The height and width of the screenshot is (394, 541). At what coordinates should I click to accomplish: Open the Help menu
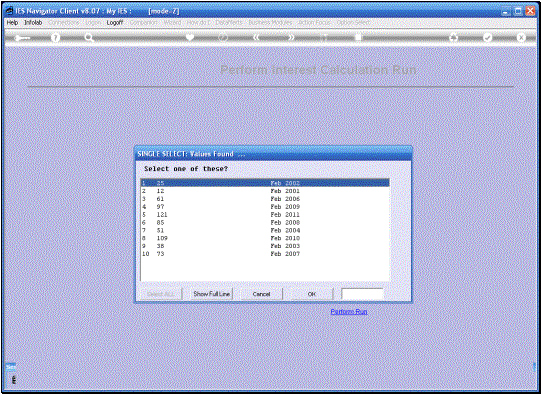pyautogui.click(x=12, y=22)
